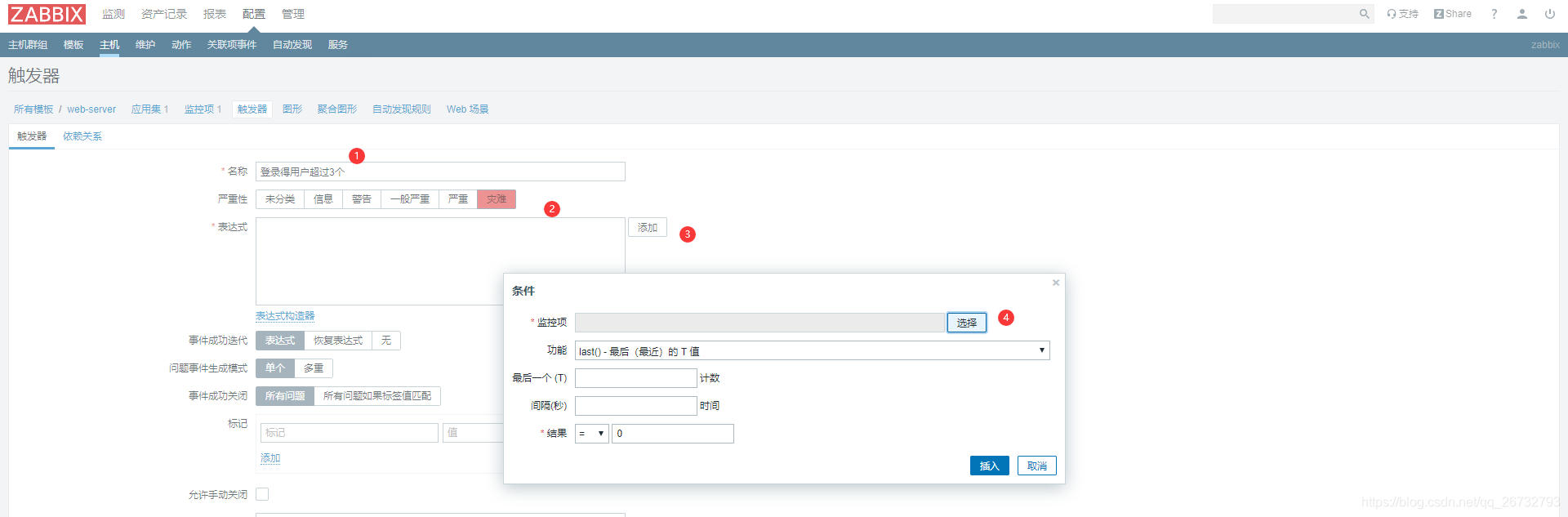
Task: Select 所有问题 close option
Action: (285, 396)
